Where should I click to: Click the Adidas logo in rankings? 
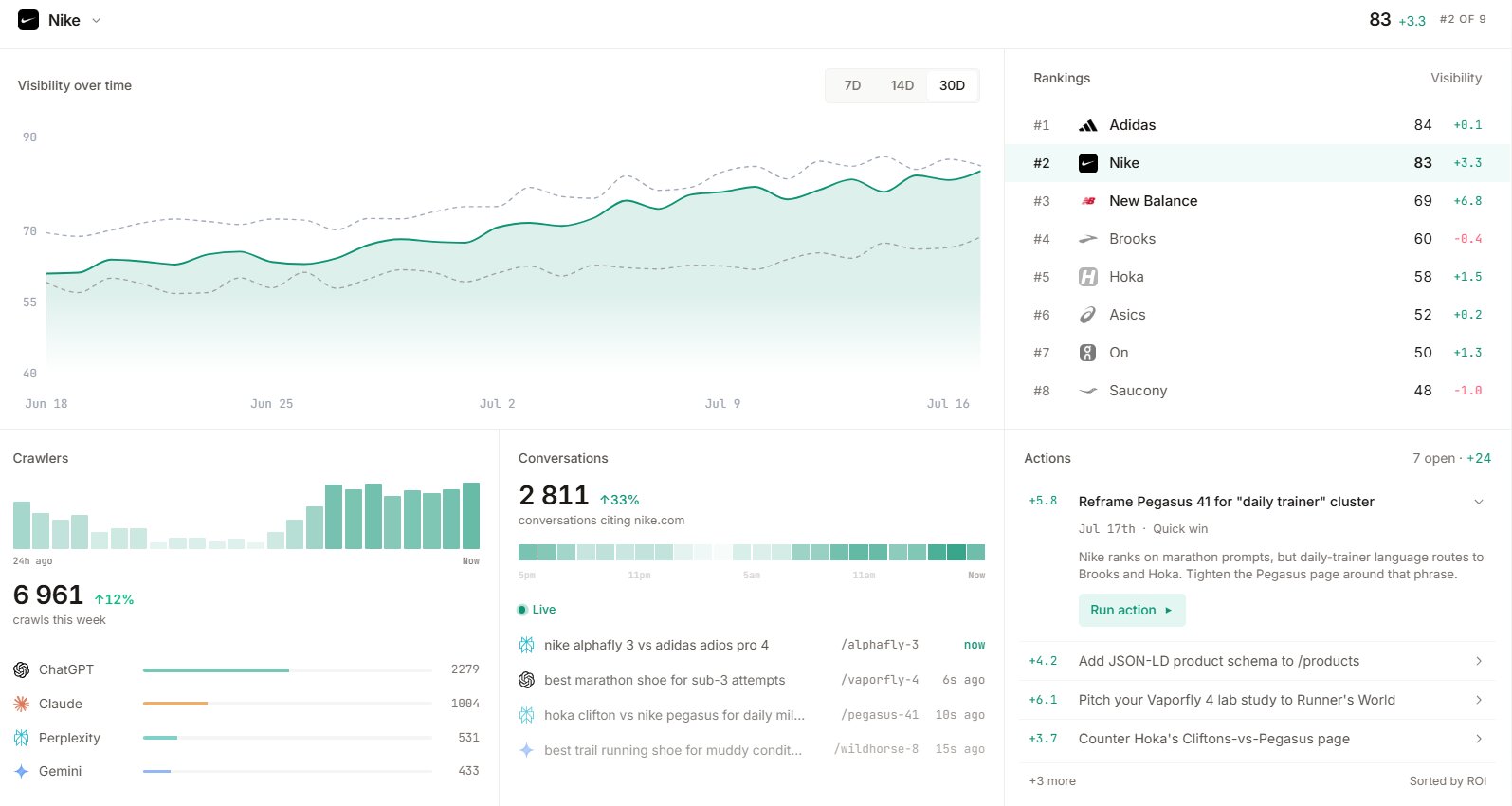1088,125
